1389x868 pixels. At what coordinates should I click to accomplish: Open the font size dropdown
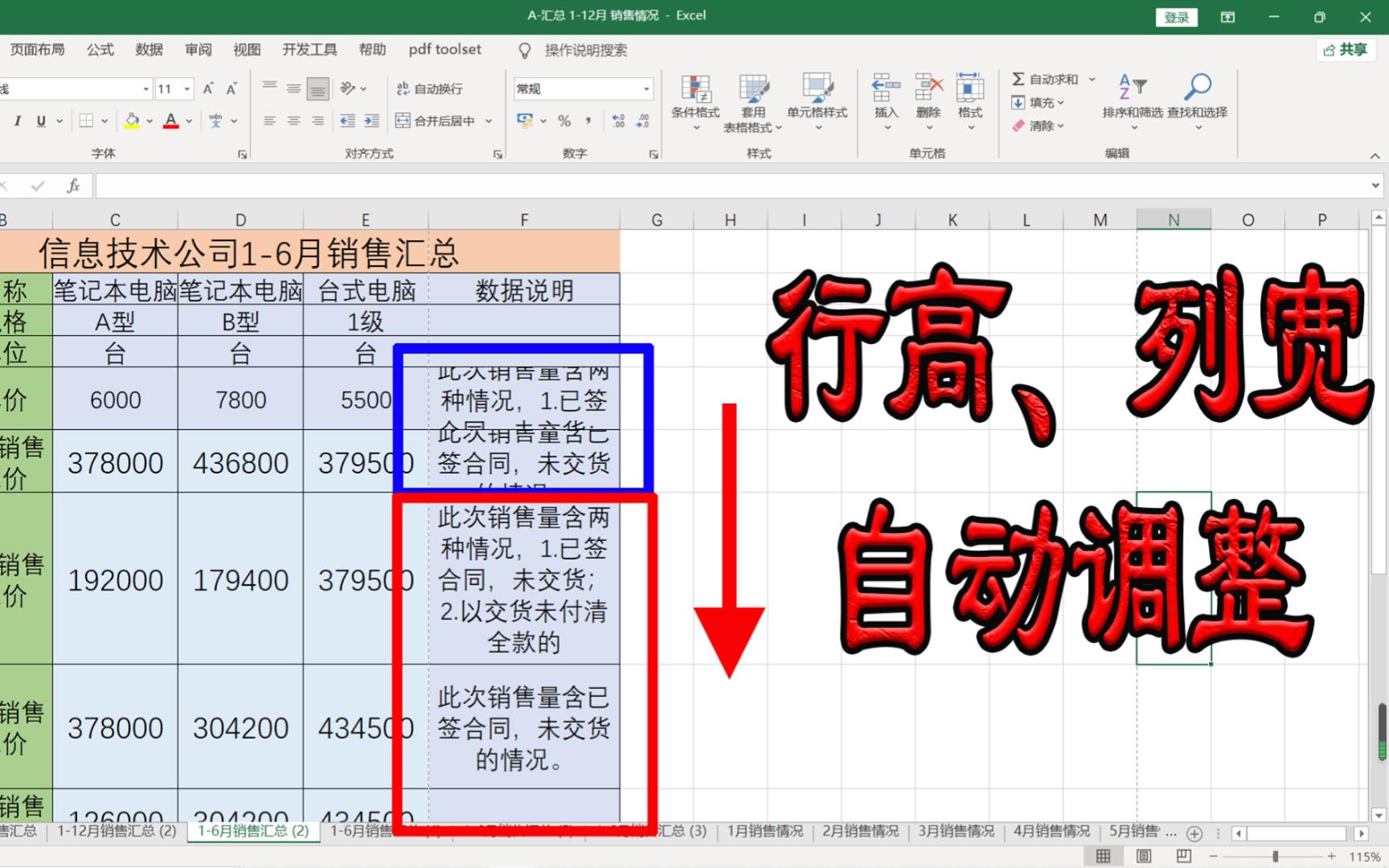[186, 88]
